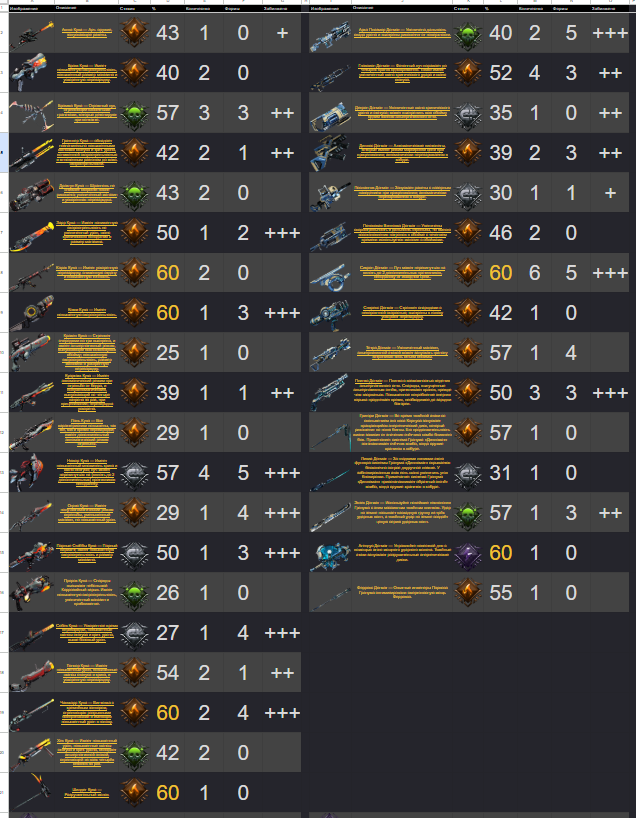
Task: Click the green skull icon beside 26 percent
Action: point(134,593)
